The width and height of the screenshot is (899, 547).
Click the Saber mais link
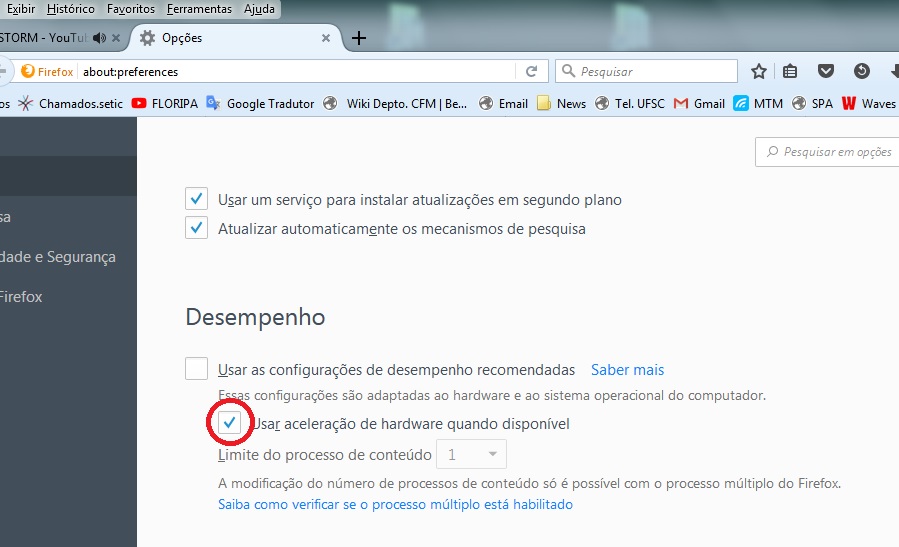(627, 370)
